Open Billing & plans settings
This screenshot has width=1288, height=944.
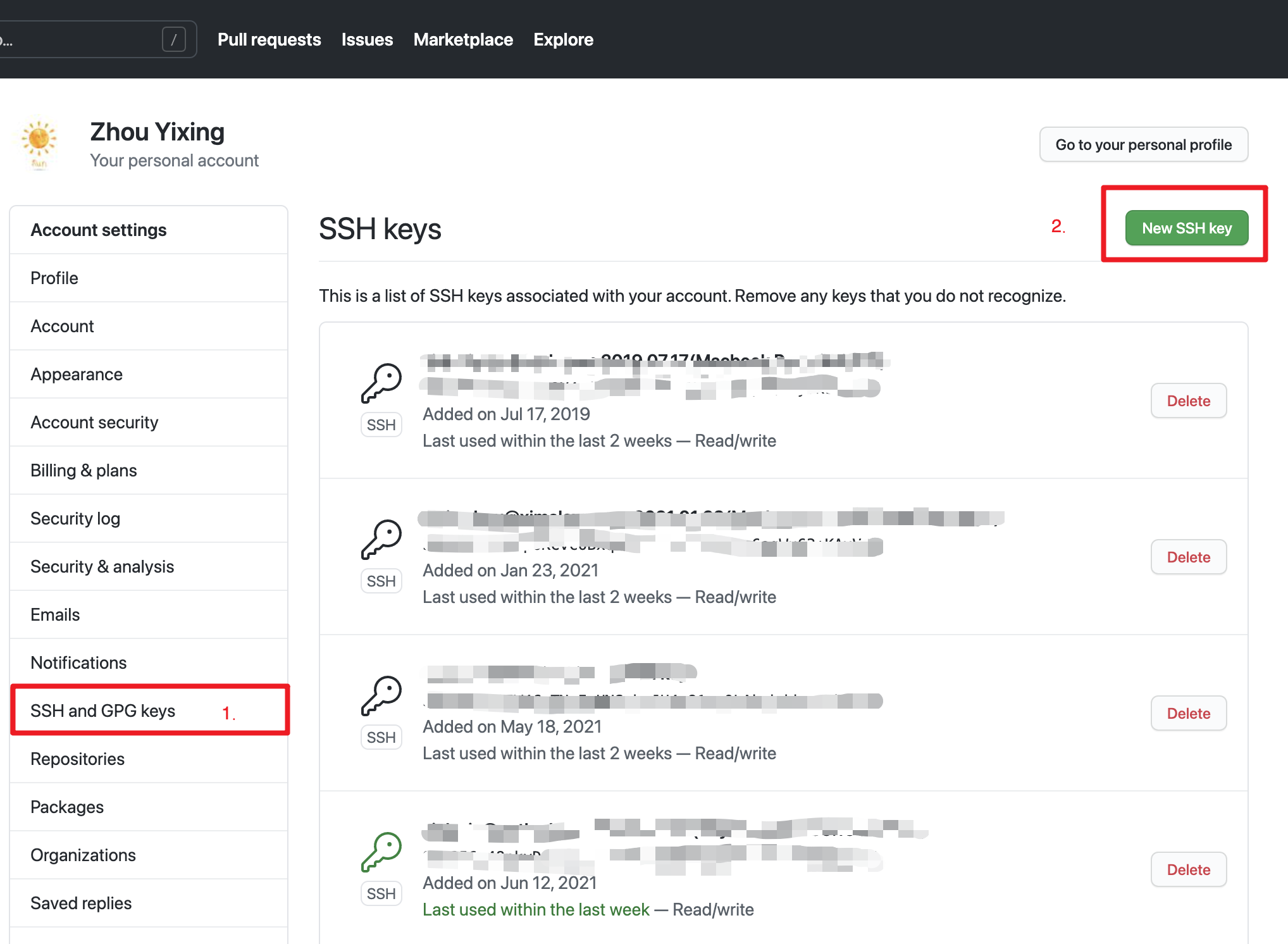(149, 470)
